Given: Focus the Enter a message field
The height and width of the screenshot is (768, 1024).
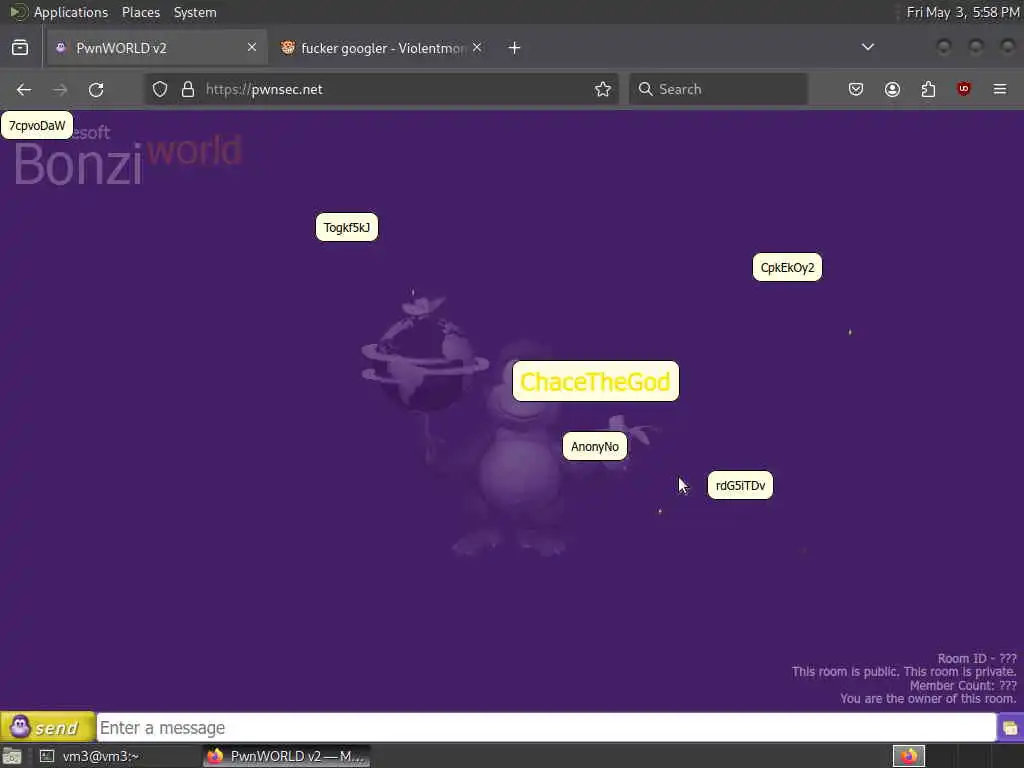Looking at the screenshot, I should 546,728.
